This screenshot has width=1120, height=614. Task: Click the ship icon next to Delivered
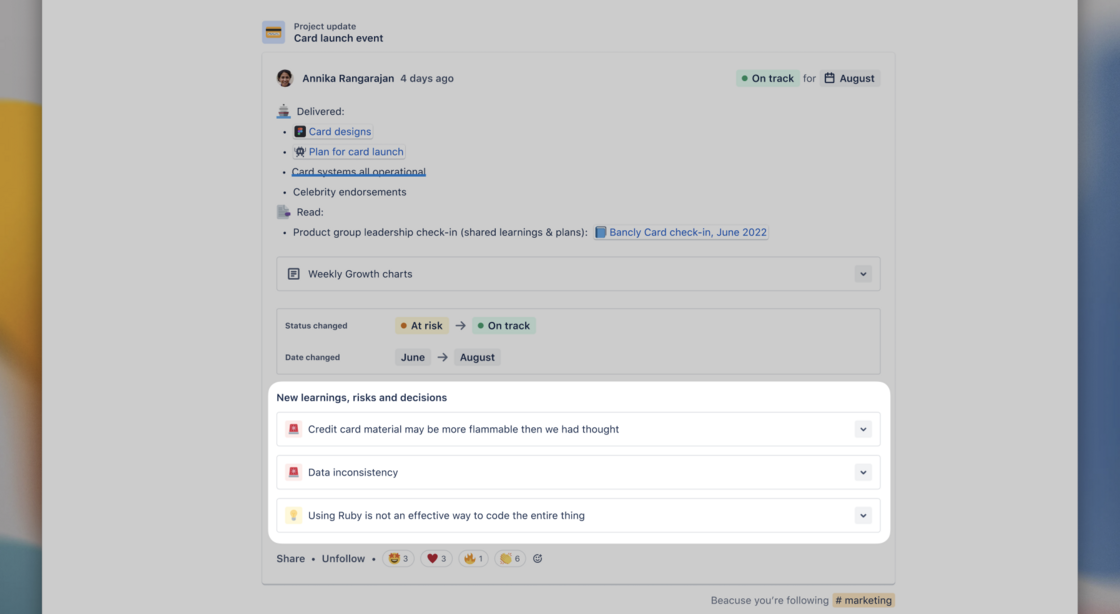coord(283,110)
